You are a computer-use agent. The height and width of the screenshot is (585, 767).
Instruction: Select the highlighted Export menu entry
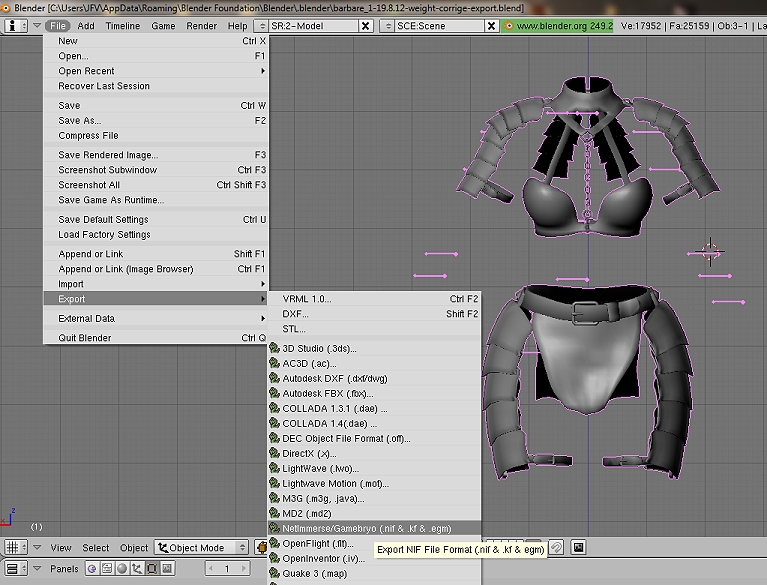coord(156,299)
